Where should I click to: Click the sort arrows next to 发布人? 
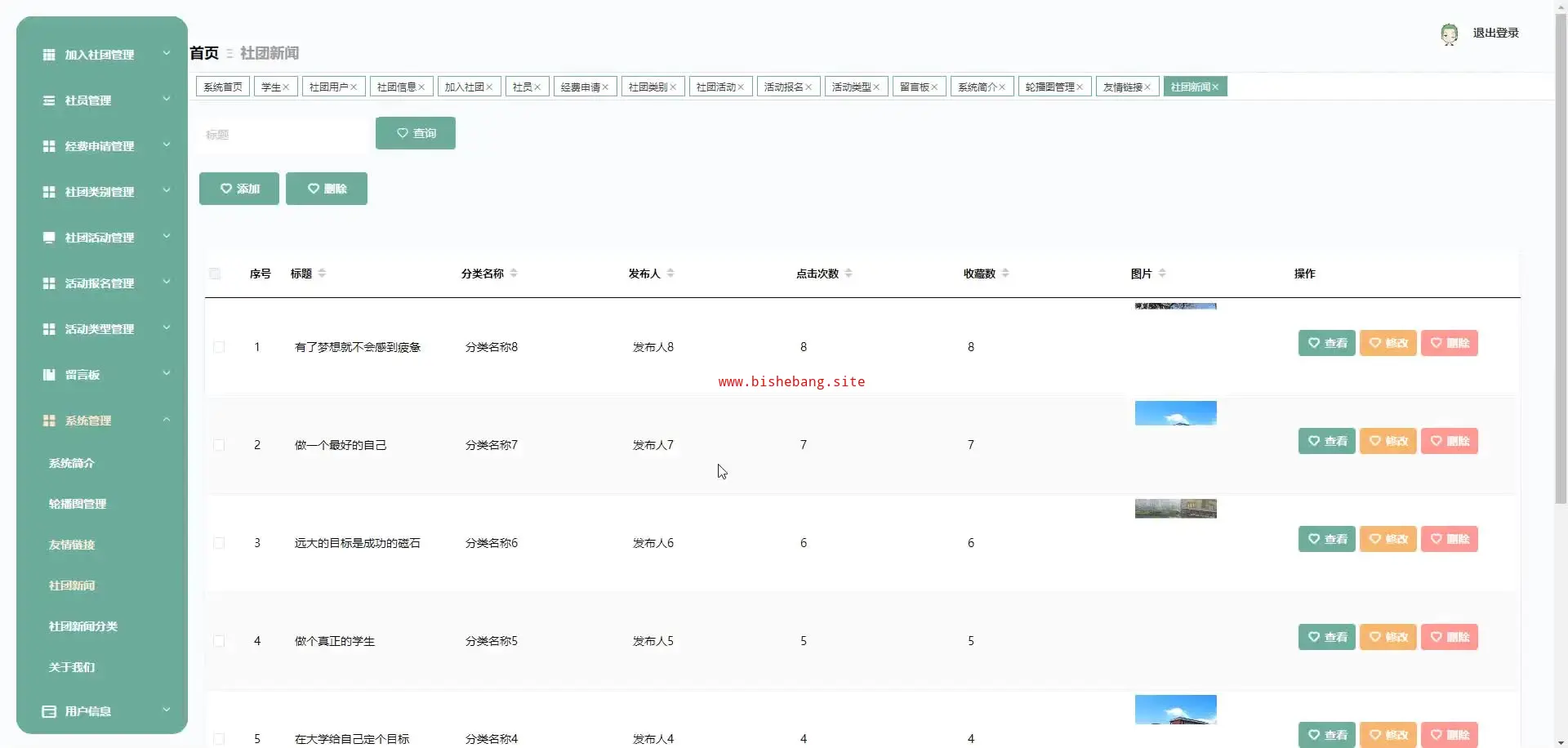(x=670, y=274)
